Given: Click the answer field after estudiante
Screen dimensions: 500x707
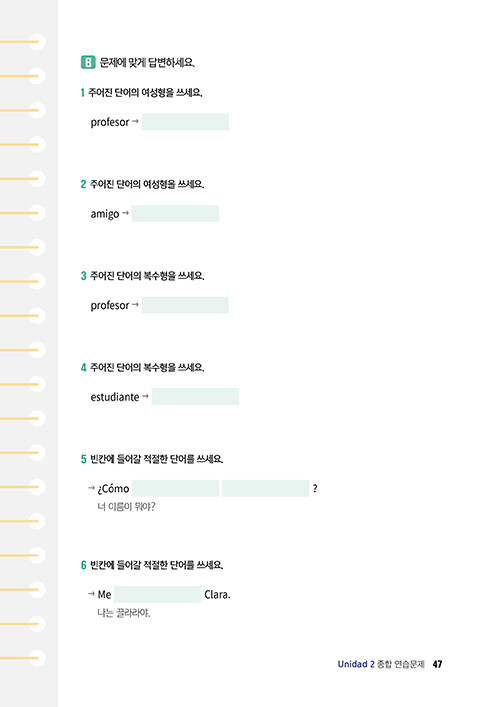Looking at the screenshot, I should point(195,396).
